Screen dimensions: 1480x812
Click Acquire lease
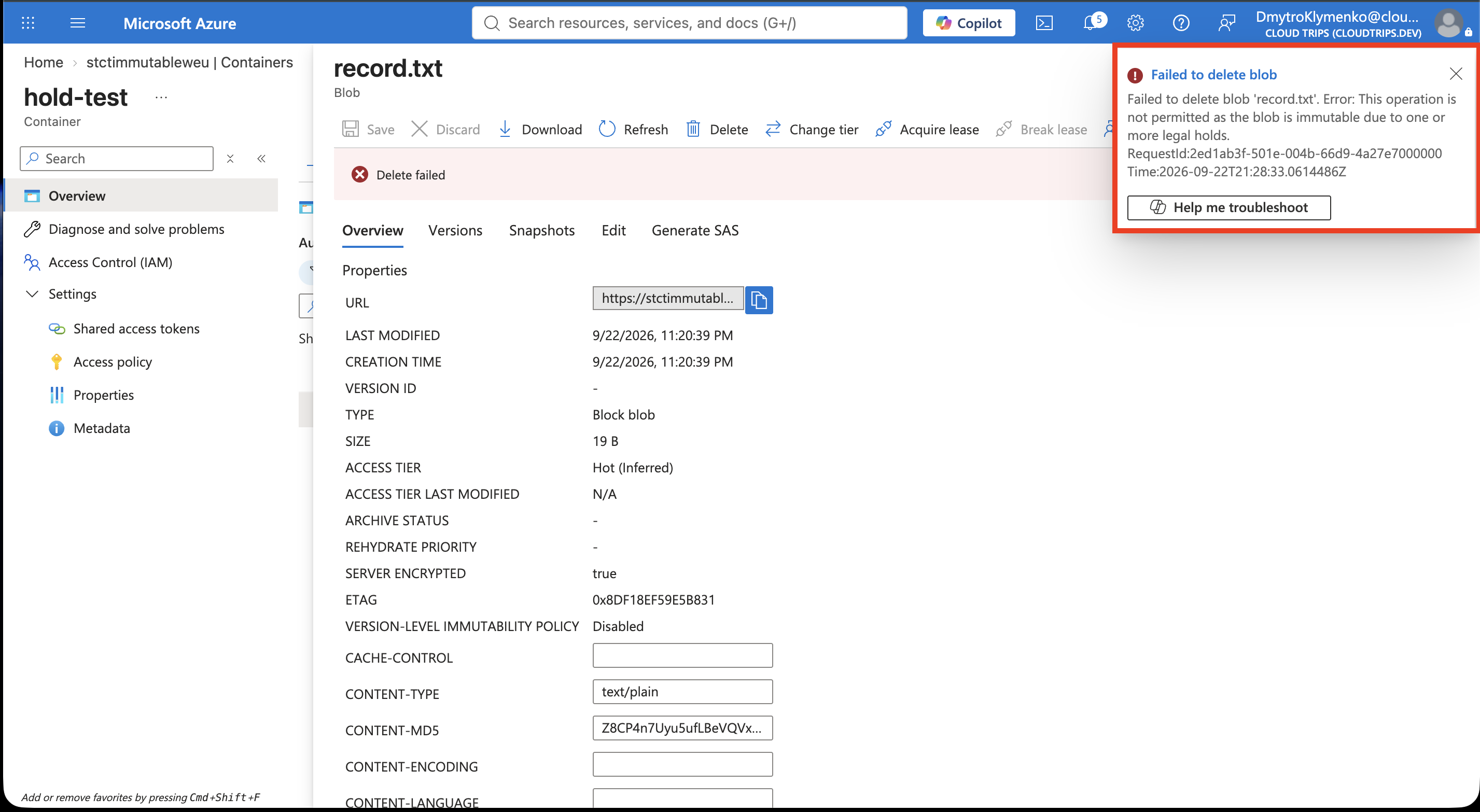(x=927, y=129)
